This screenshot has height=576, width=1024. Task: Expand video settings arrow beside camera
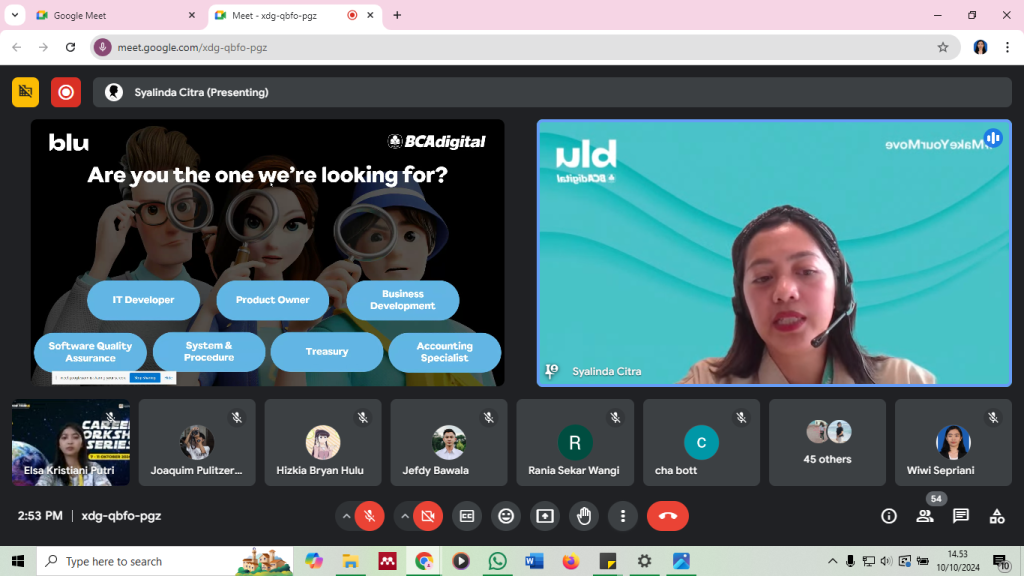405,516
